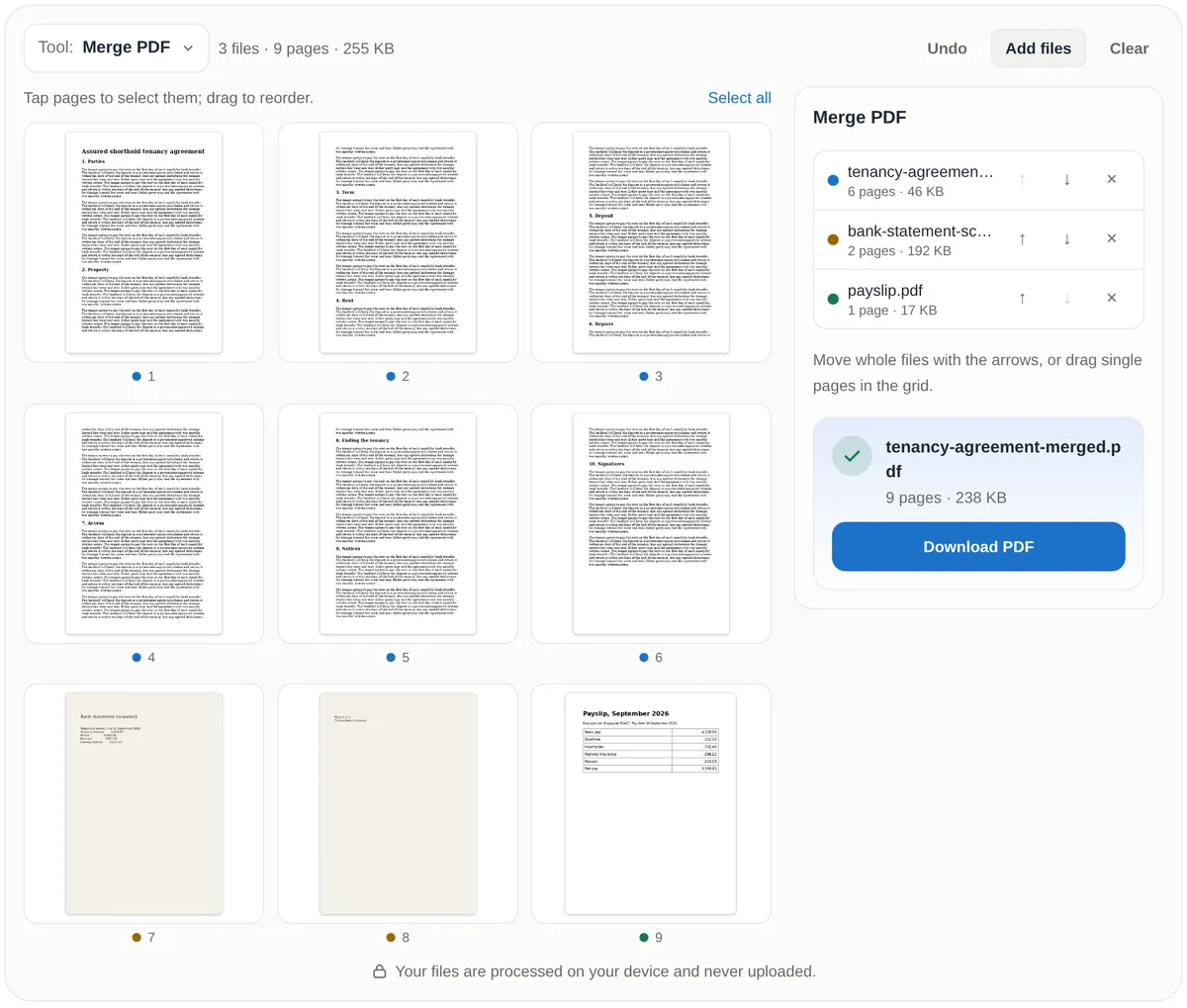The height and width of the screenshot is (1008, 1187).
Task: Click the page 1 number label
Action: 151,377
